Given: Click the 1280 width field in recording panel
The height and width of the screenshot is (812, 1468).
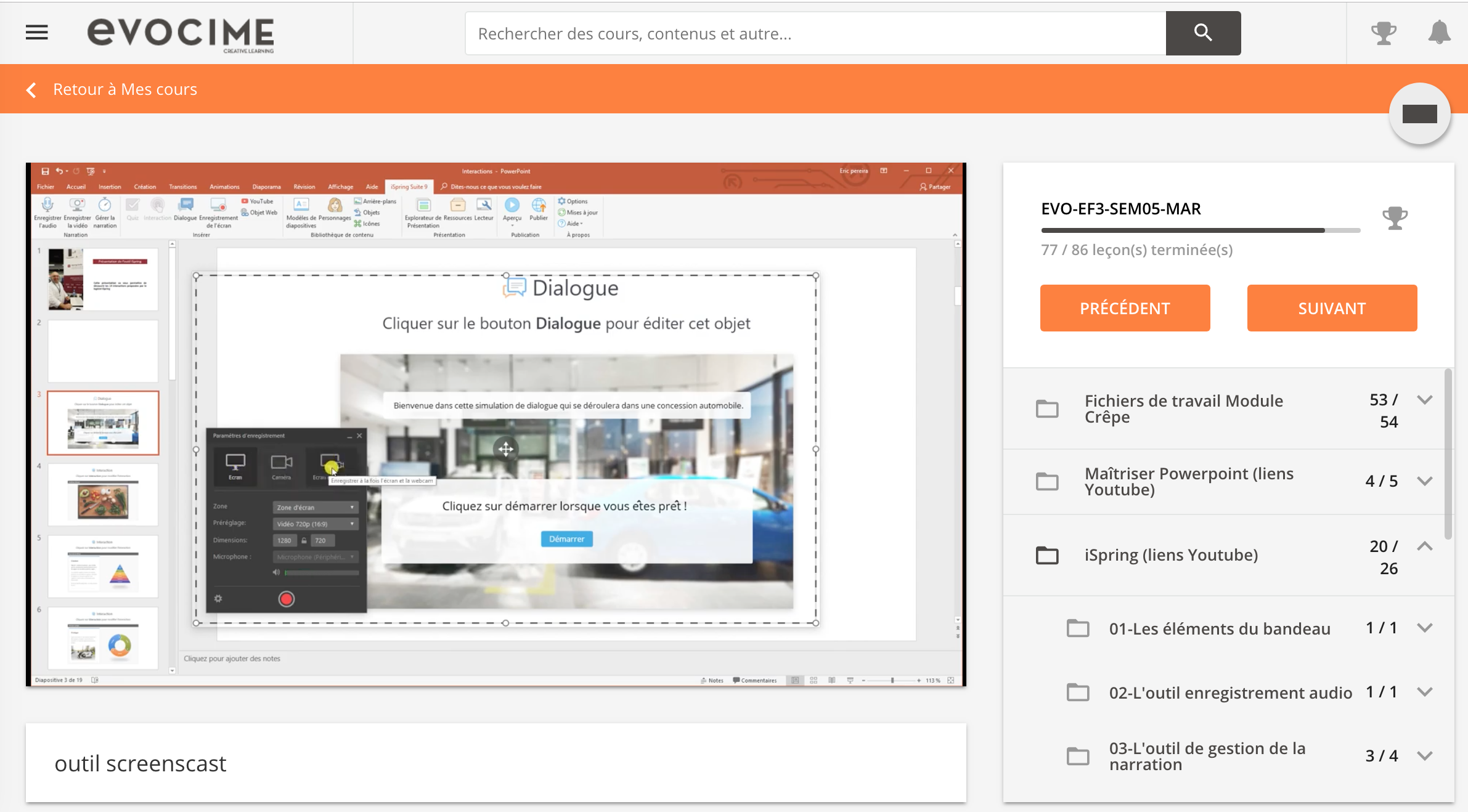Looking at the screenshot, I should tap(284, 540).
